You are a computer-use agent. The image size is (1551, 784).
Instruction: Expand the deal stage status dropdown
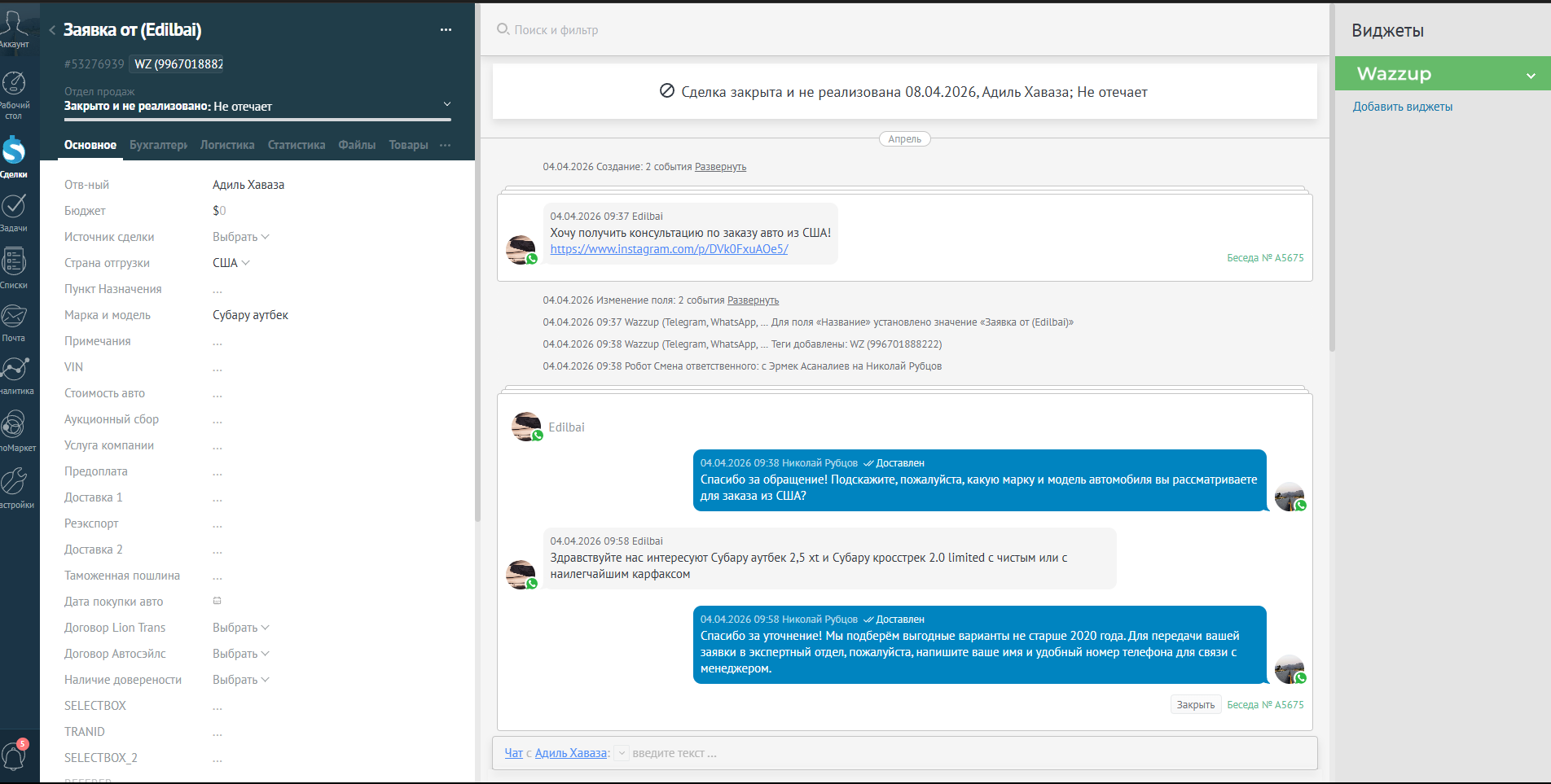click(446, 104)
